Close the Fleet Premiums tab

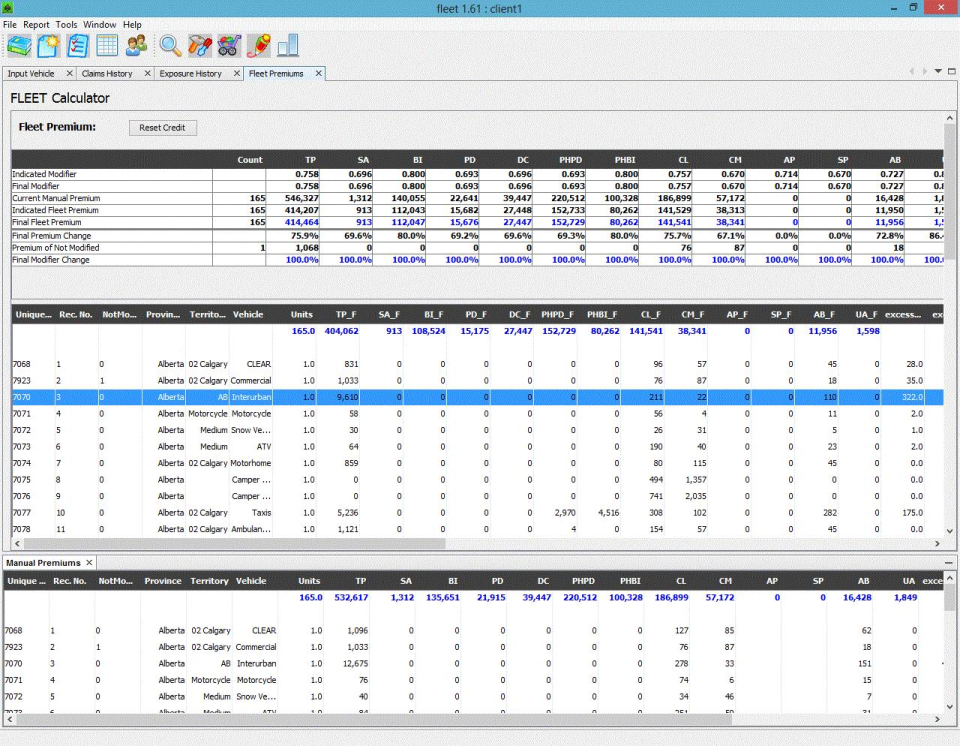(x=318, y=73)
